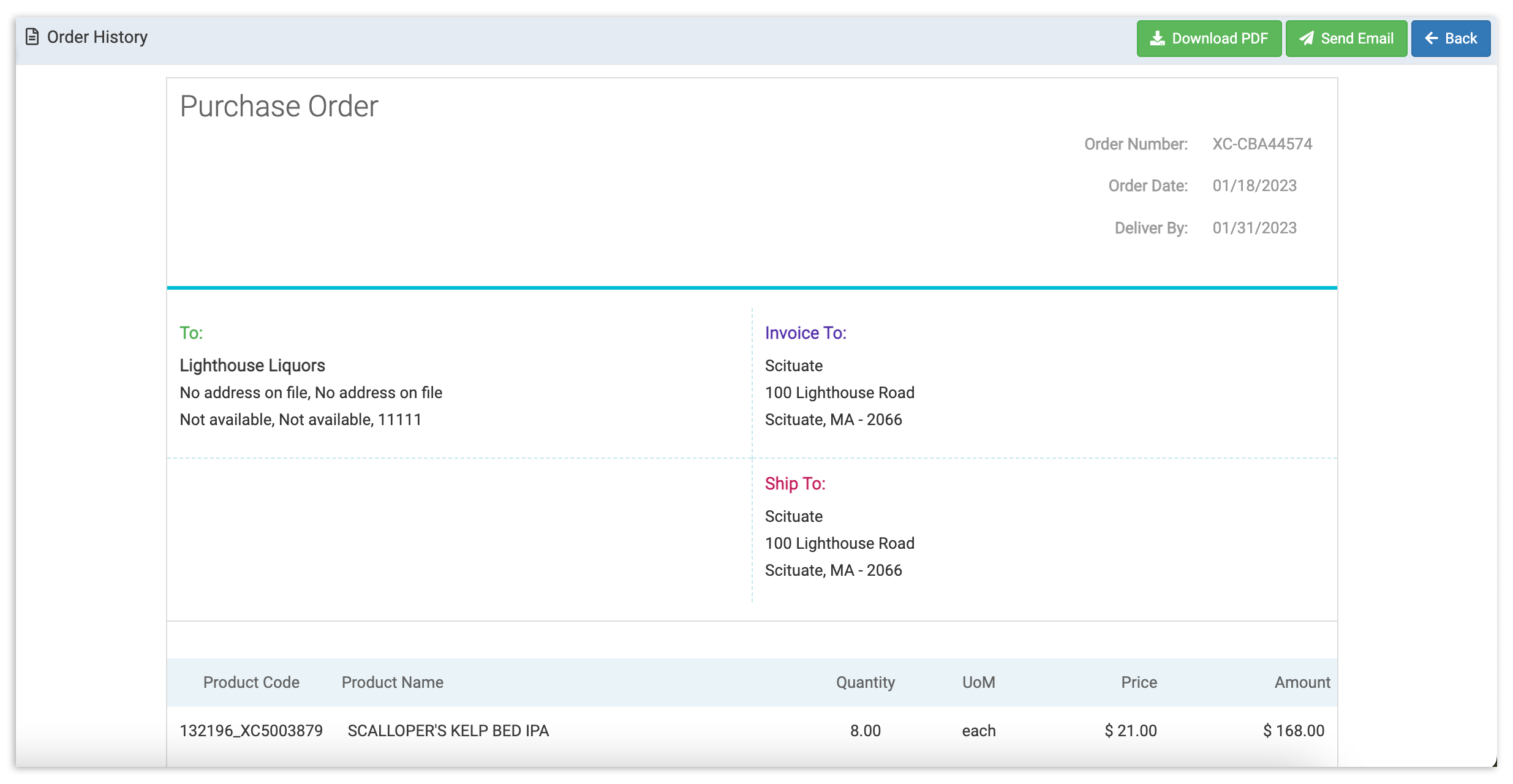Click the Invoice To heading
Screen dimensions: 1513x784
click(805, 333)
